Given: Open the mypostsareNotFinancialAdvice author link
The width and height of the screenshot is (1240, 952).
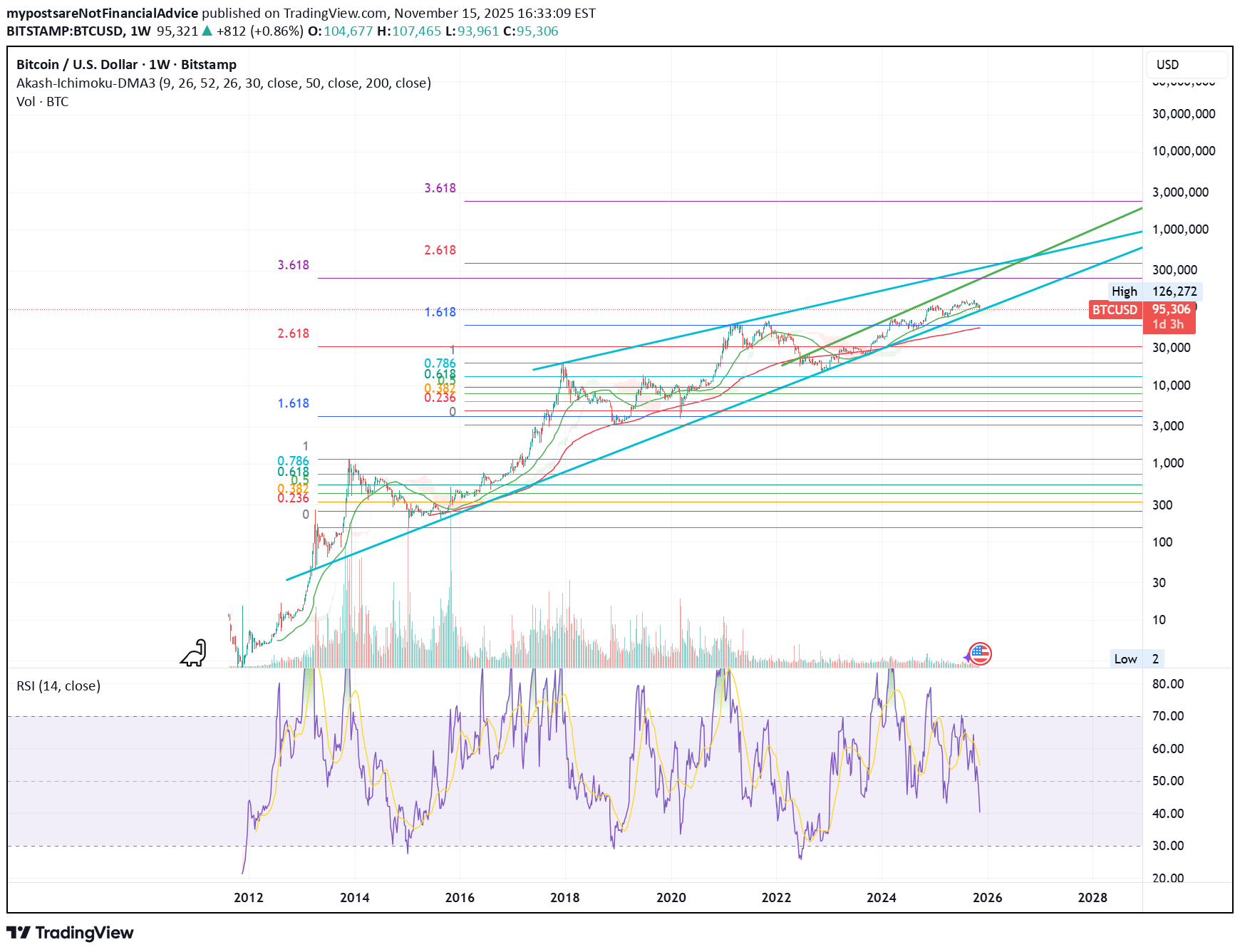Looking at the screenshot, I should (x=102, y=14).
